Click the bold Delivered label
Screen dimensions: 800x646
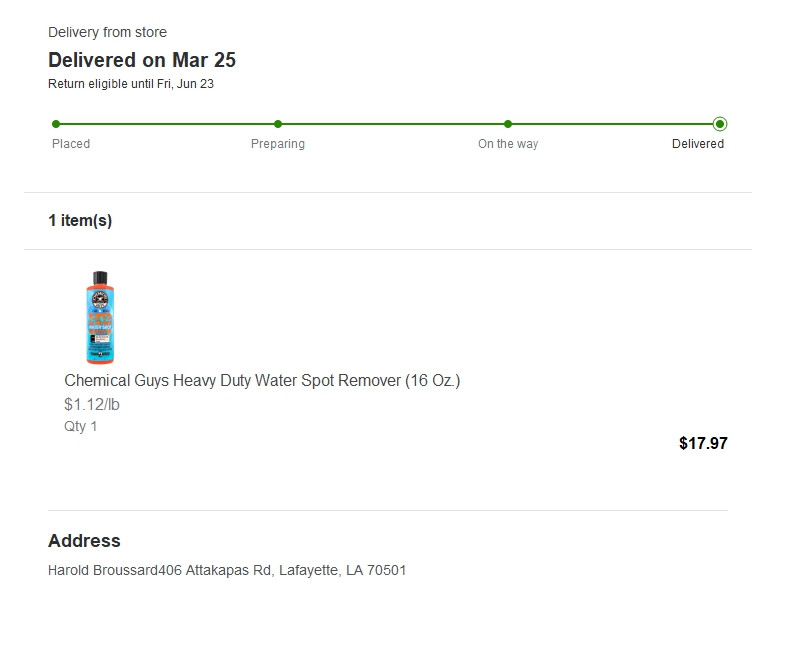click(698, 144)
